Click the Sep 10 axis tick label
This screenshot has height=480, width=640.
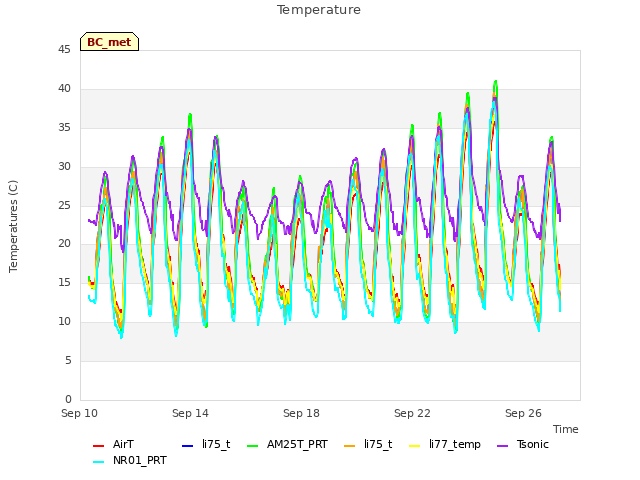coord(79,413)
